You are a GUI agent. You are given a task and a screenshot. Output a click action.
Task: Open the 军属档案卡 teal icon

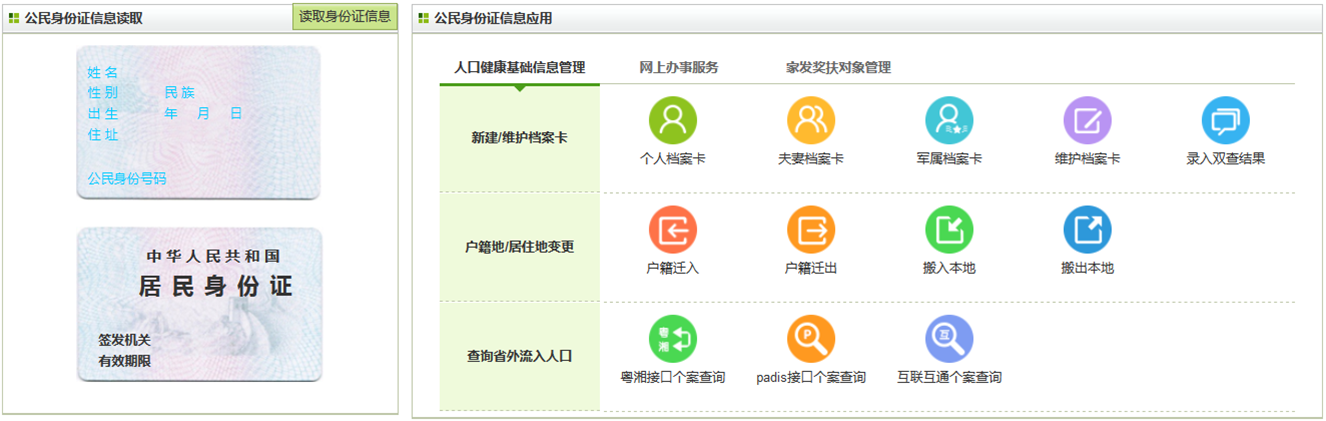948,121
